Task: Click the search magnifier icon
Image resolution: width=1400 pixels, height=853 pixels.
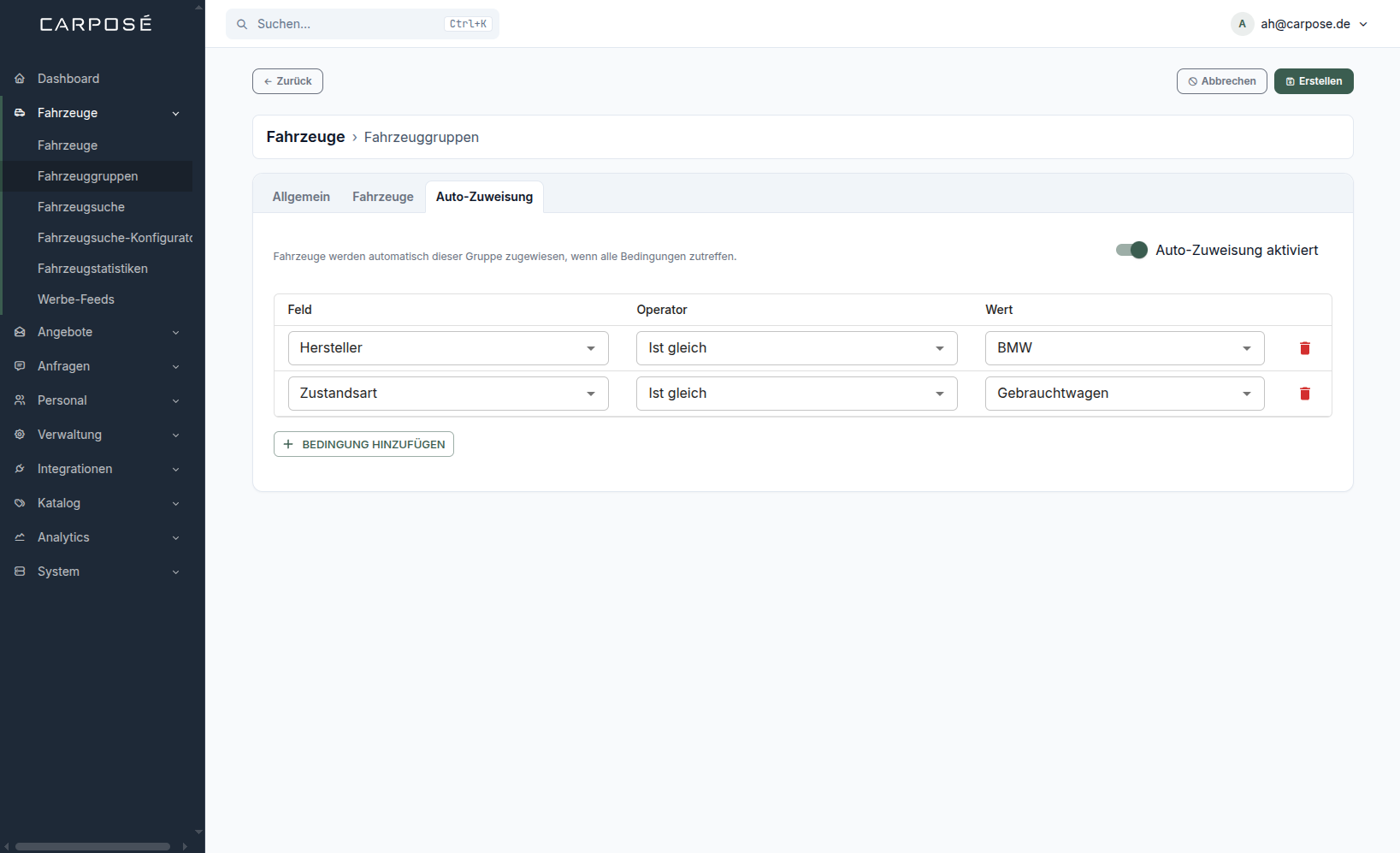Action: click(x=242, y=24)
